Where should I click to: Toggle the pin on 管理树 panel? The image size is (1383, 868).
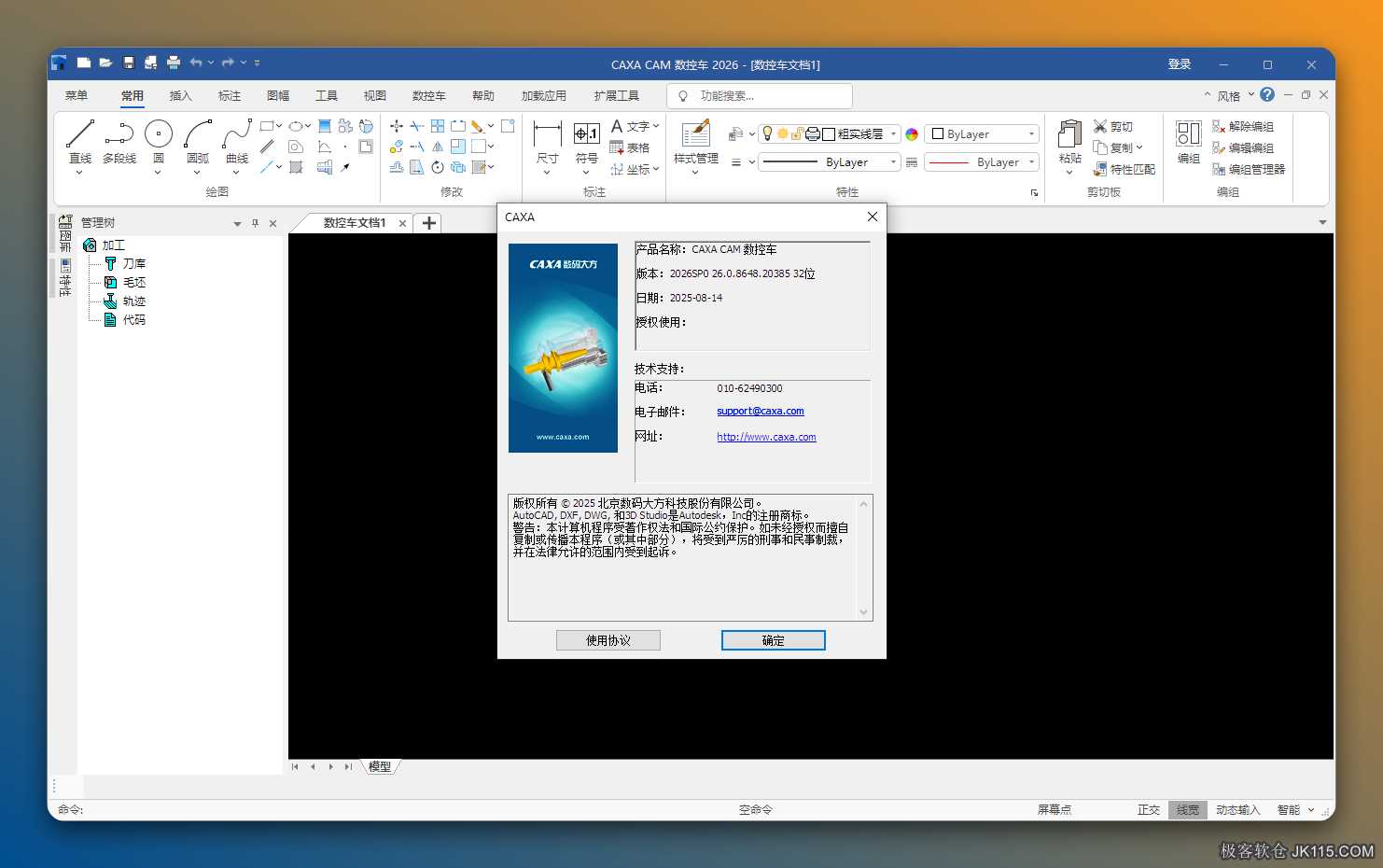(x=255, y=223)
